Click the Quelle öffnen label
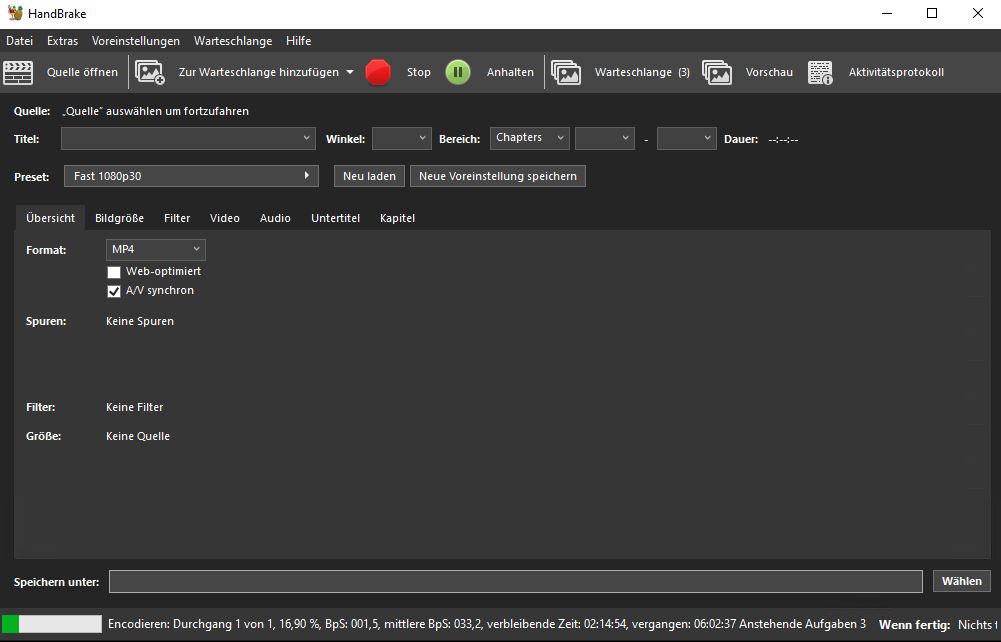The height and width of the screenshot is (642, 1001). pyautogui.click(x=82, y=72)
